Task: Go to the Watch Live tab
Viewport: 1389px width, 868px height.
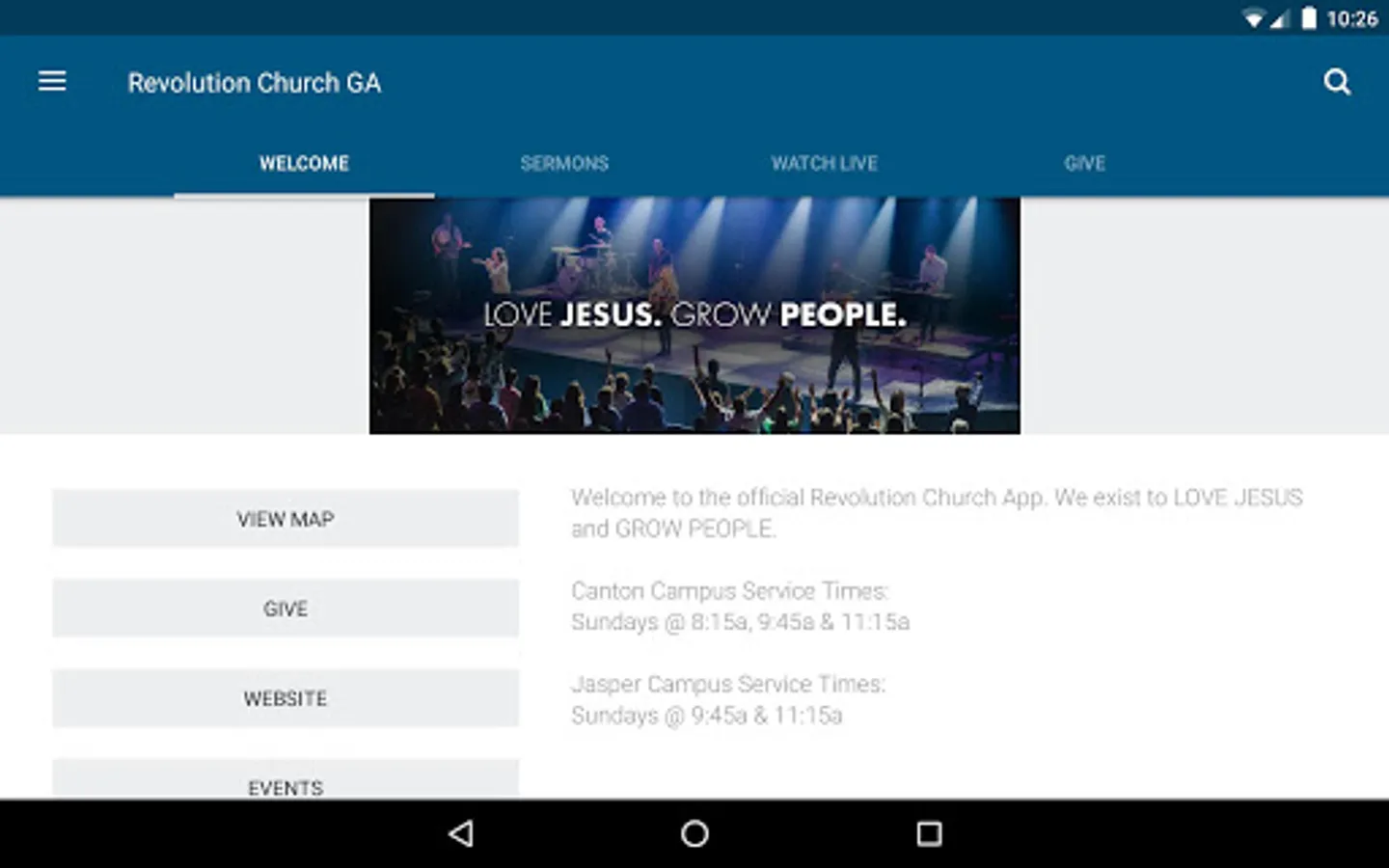Action: tap(824, 163)
